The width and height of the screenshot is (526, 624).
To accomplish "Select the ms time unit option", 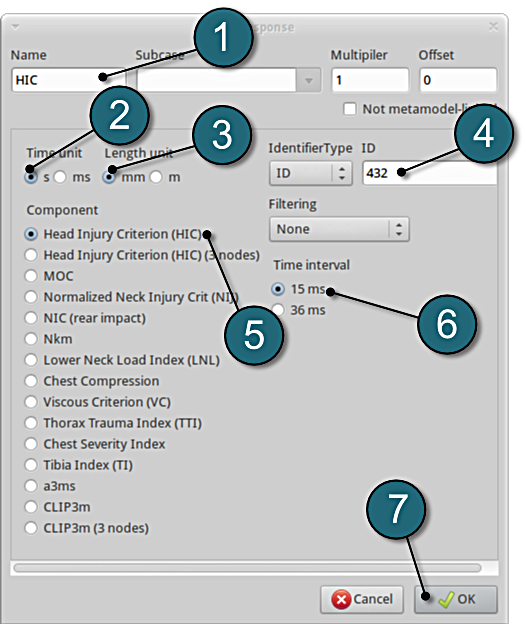I will tap(60, 177).
